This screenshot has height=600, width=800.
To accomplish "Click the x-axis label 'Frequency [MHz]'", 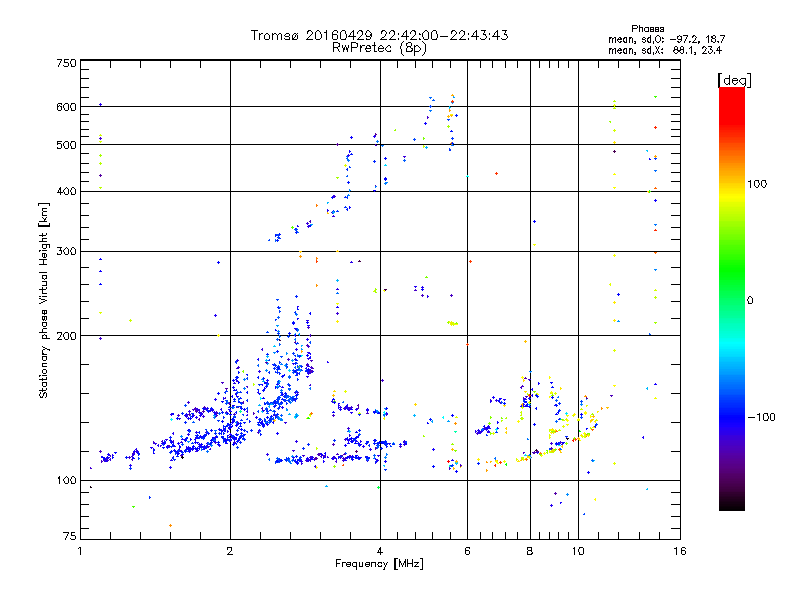I will tap(379, 564).
